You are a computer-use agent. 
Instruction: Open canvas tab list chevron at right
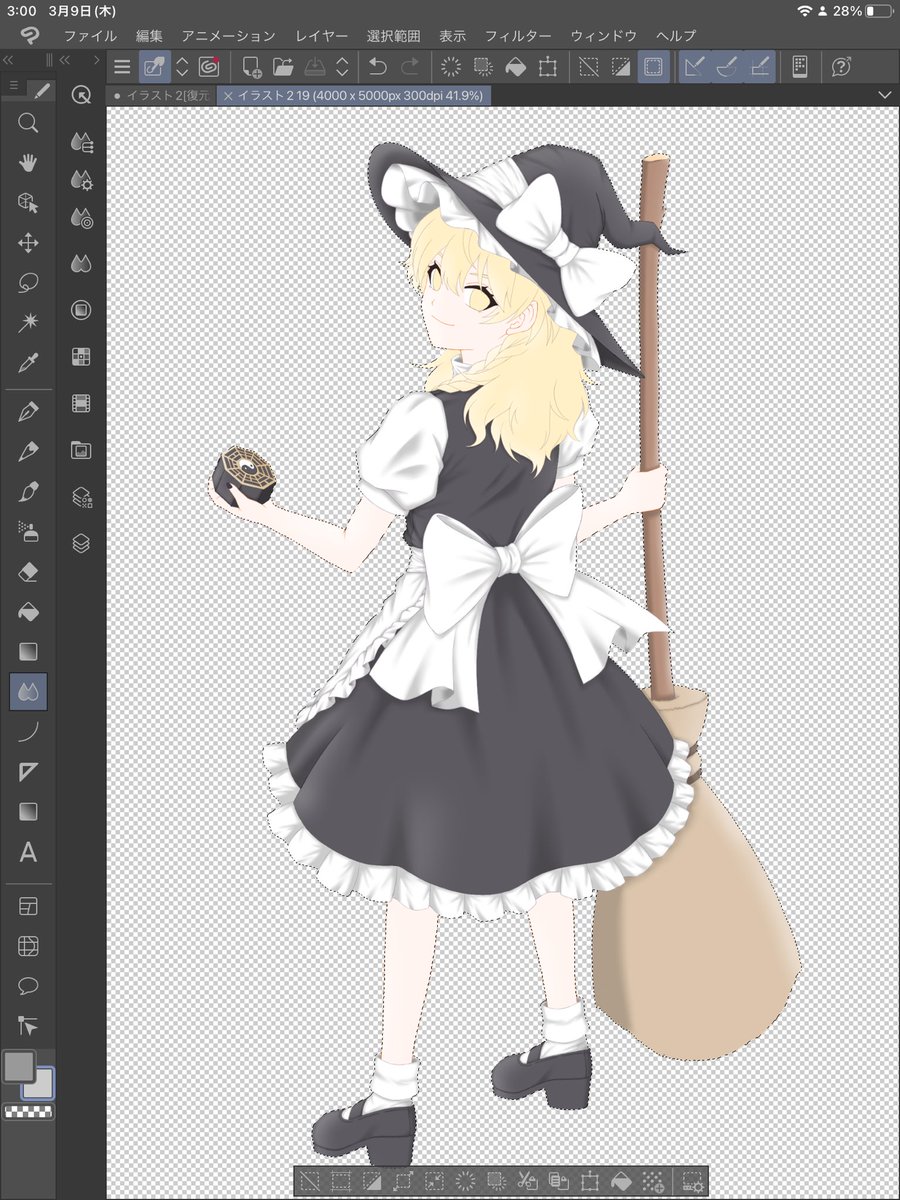884,95
